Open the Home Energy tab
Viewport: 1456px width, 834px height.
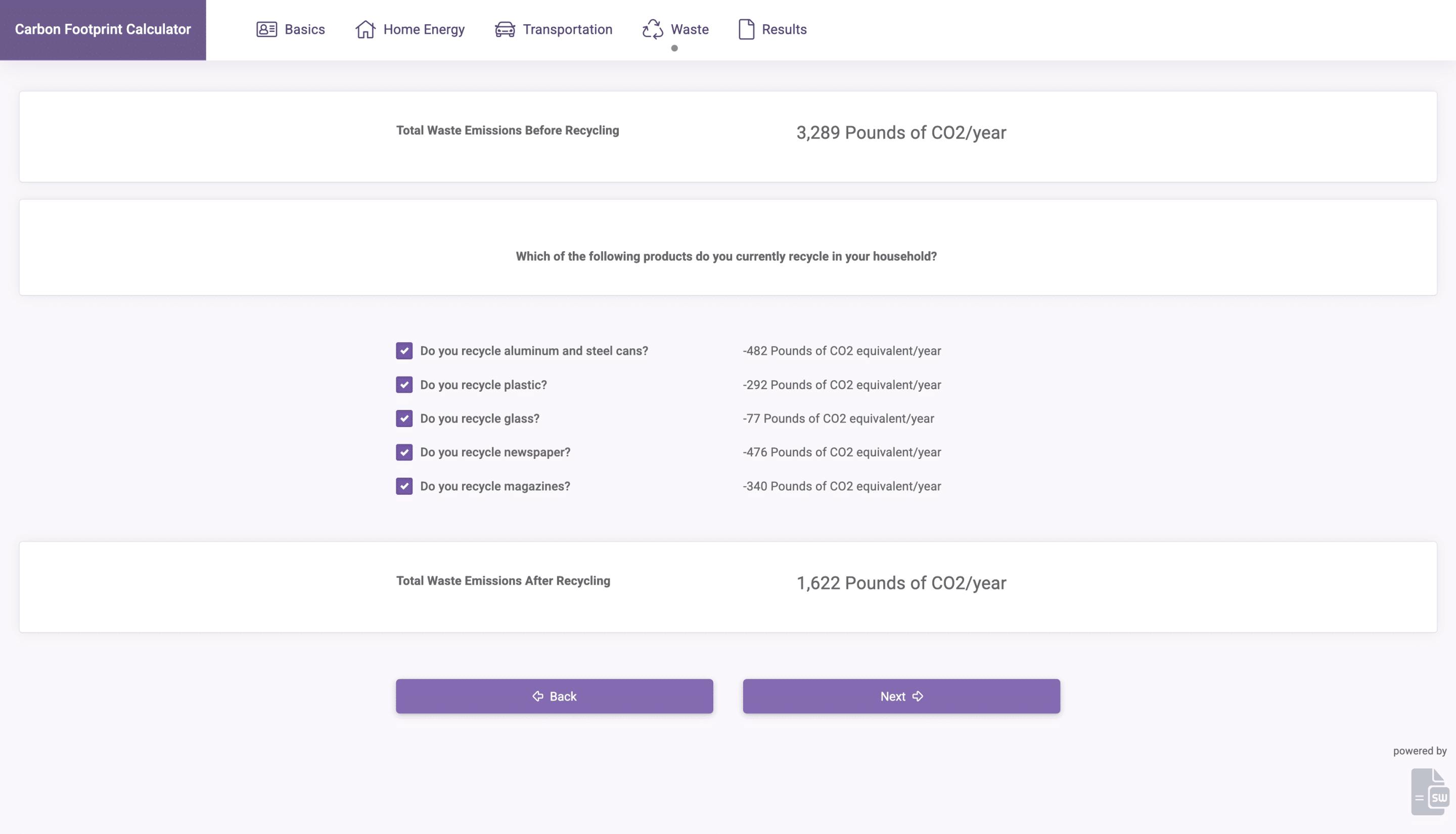coord(423,29)
